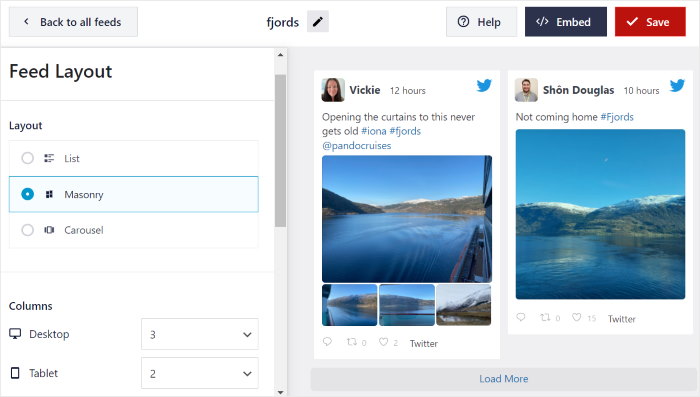Click the Columns section label
The height and width of the screenshot is (397, 700).
click(31, 306)
